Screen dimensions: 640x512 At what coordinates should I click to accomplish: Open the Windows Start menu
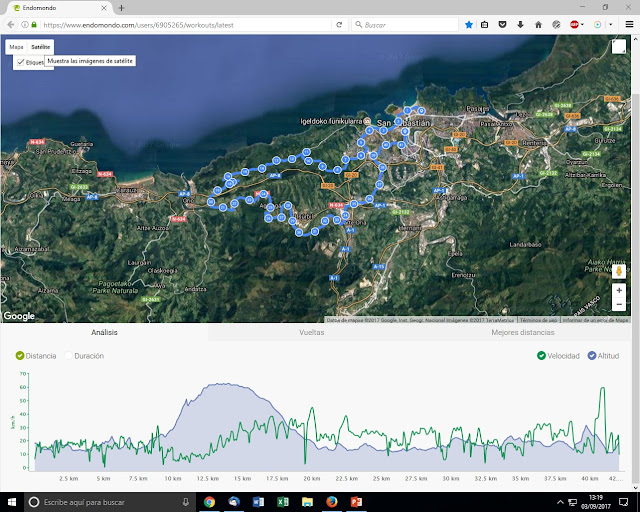[11, 502]
